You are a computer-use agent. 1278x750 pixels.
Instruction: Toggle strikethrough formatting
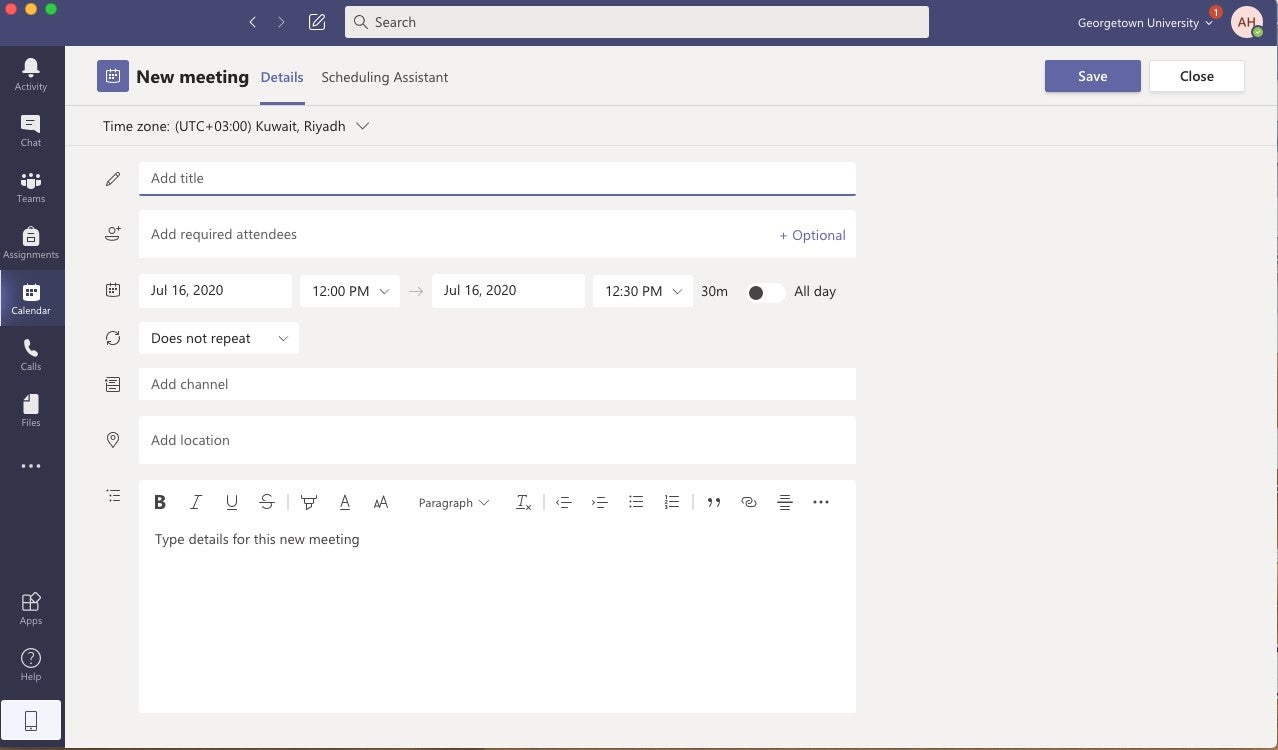point(267,502)
